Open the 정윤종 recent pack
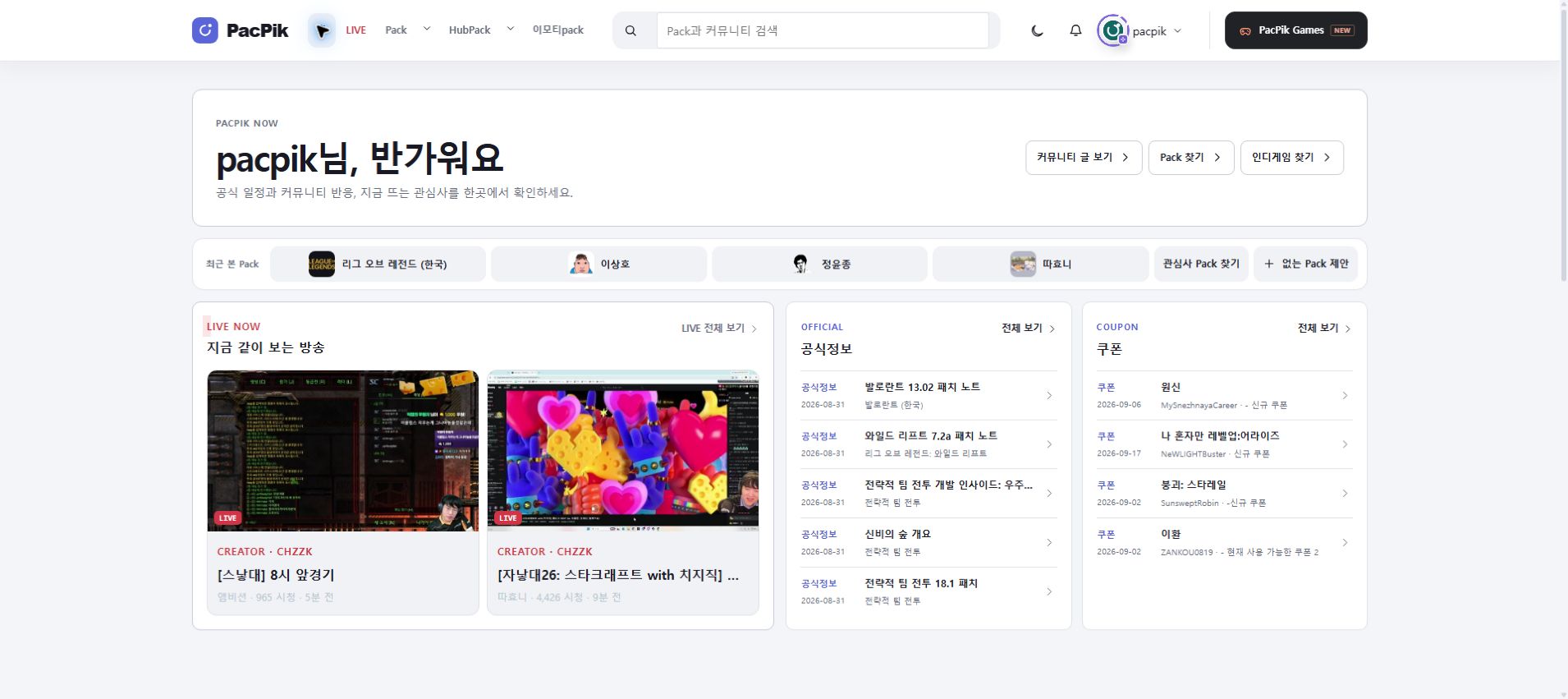 [x=819, y=264]
